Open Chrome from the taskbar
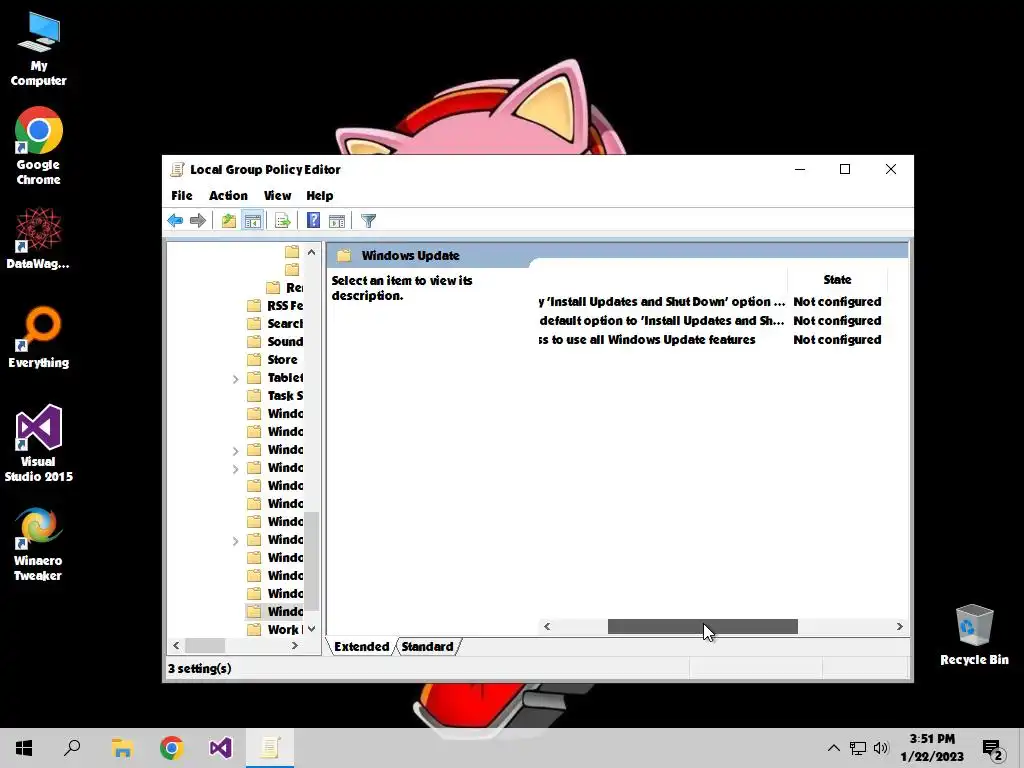Viewport: 1024px width, 768px height. pyautogui.click(x=172, y=748)
